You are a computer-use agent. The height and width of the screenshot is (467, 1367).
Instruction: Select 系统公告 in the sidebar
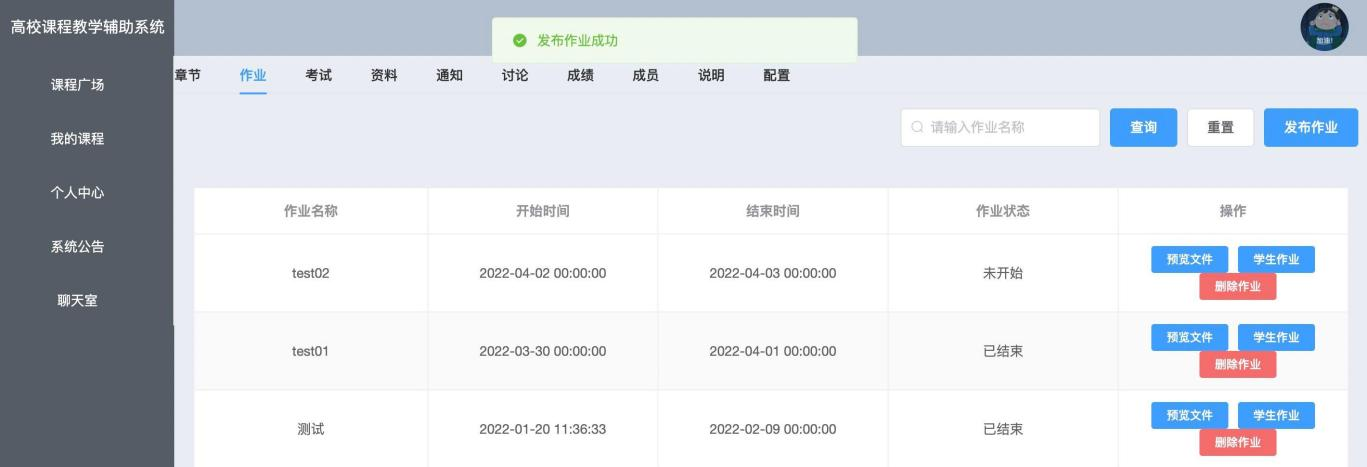78,247
